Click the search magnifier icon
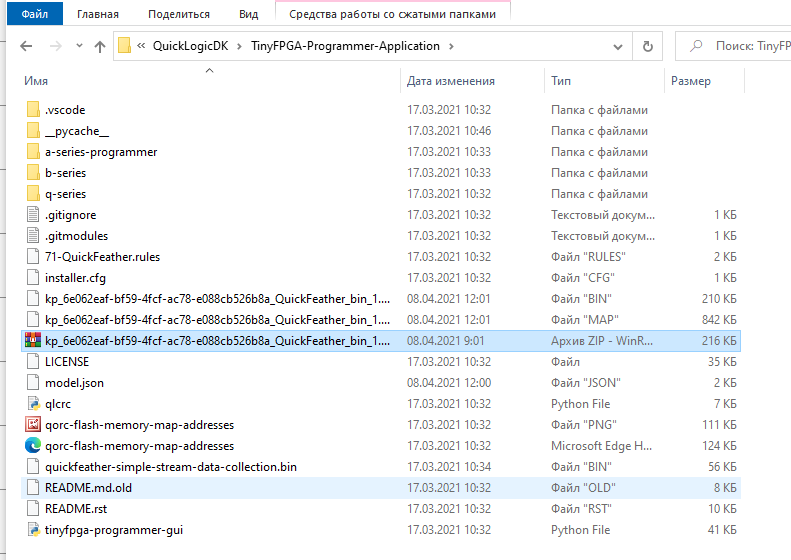This screenshot has width=791, height=560. (x=696, y=46)
